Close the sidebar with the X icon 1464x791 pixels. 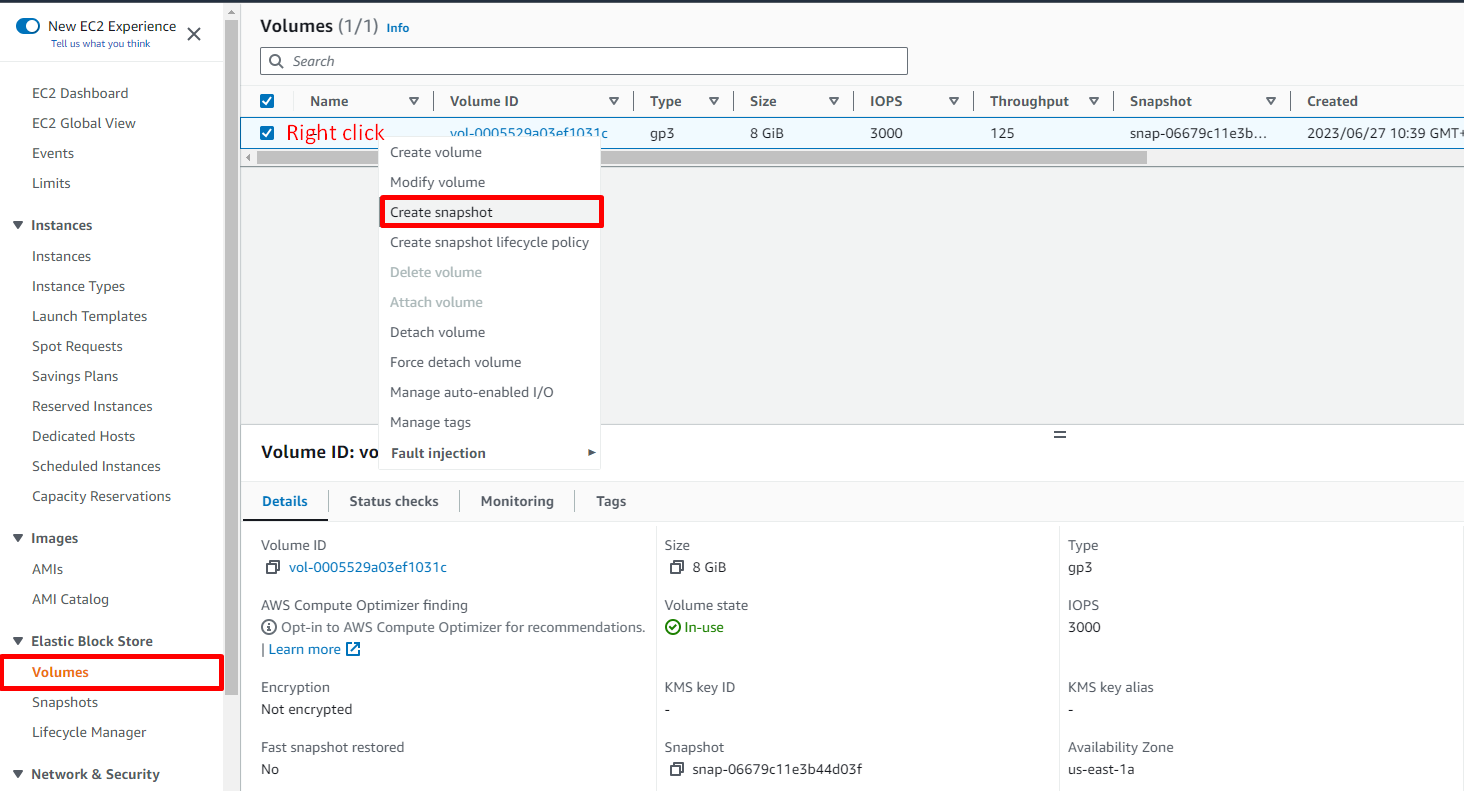(194, 34)
